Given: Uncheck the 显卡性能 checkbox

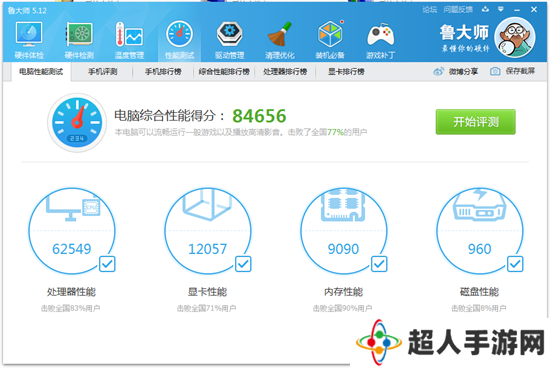Looking at the screenshot, I should 243,264.
